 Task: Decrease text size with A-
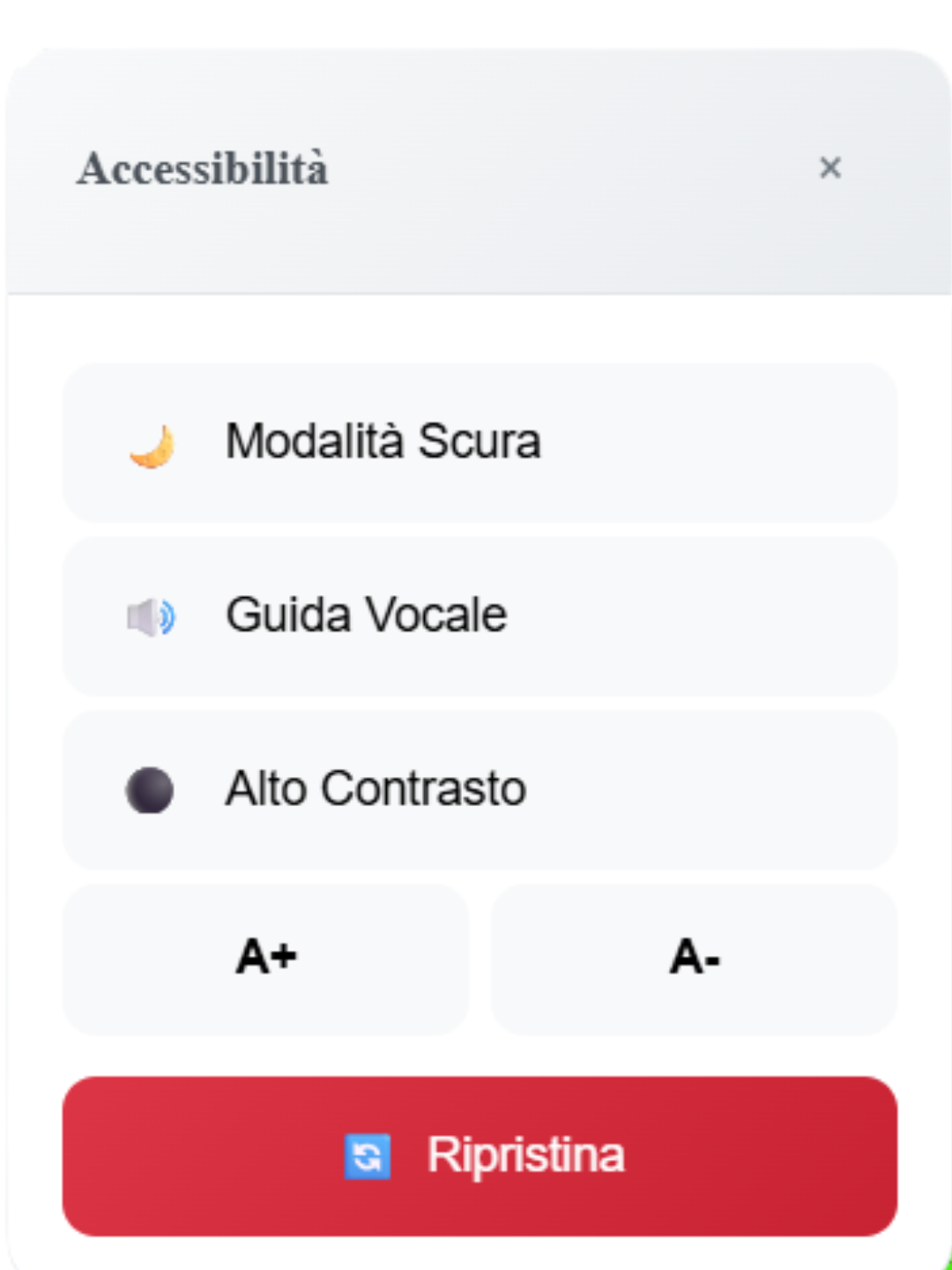coord(695,959)
